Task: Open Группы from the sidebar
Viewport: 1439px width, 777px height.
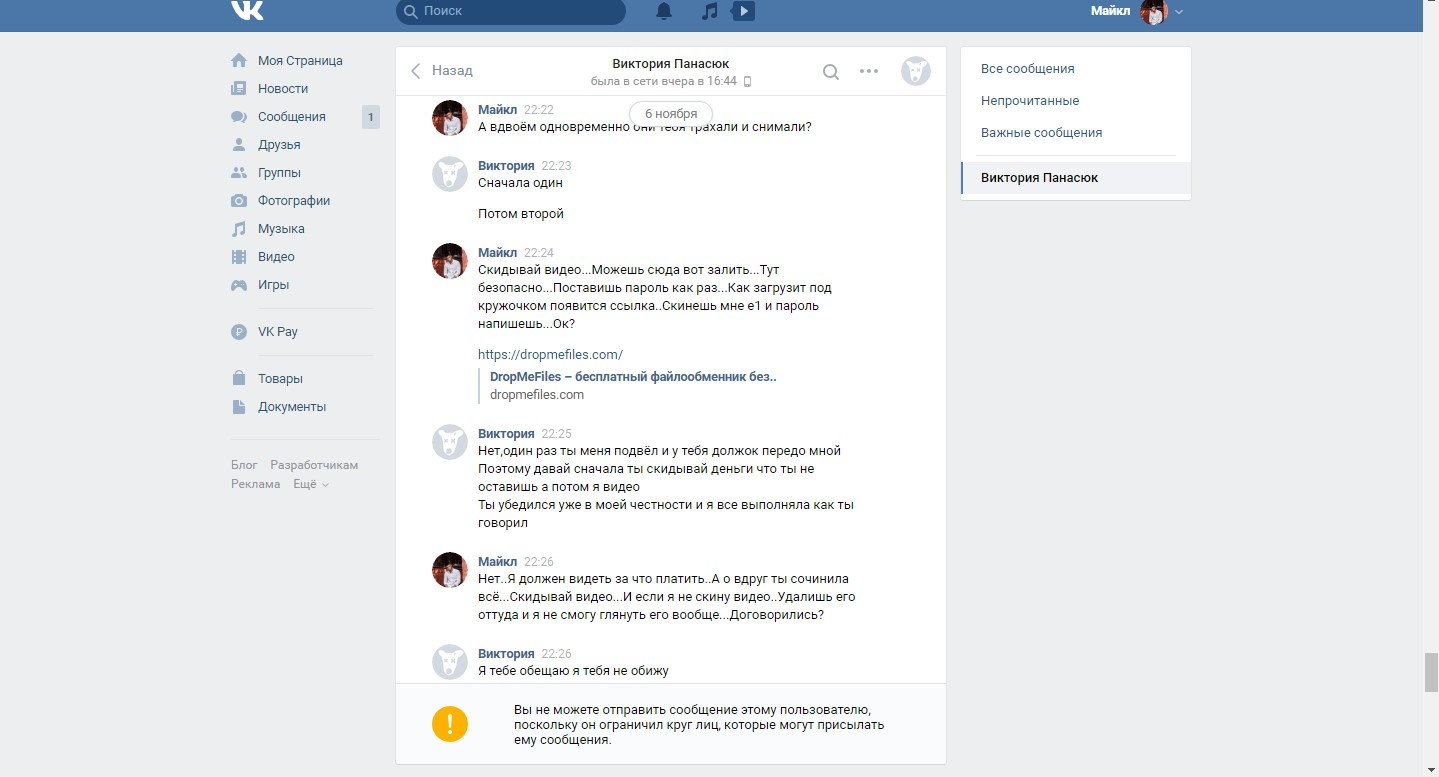Action: click(279, 173)
